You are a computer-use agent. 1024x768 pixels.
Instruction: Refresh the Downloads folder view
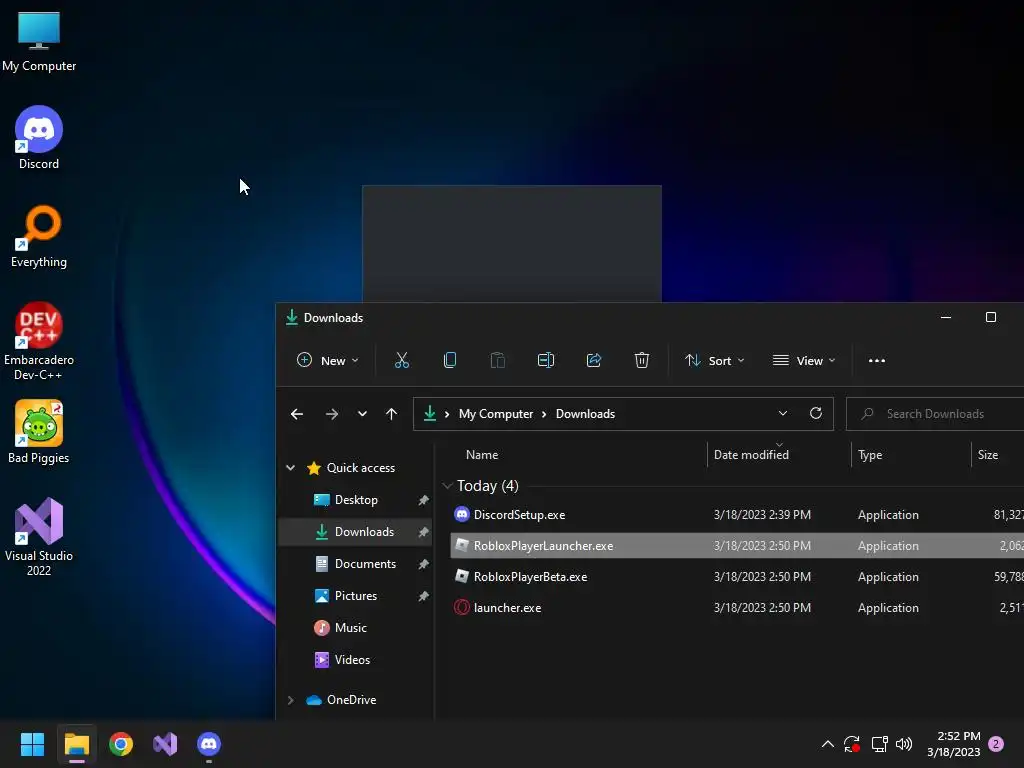[x=816, y=413]
